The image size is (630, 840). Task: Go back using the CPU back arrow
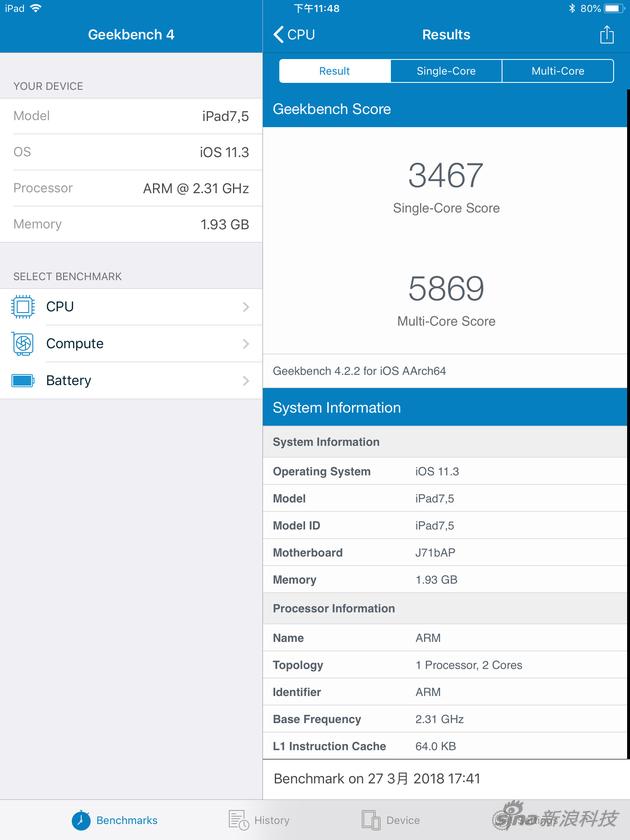tap(294, 35)
